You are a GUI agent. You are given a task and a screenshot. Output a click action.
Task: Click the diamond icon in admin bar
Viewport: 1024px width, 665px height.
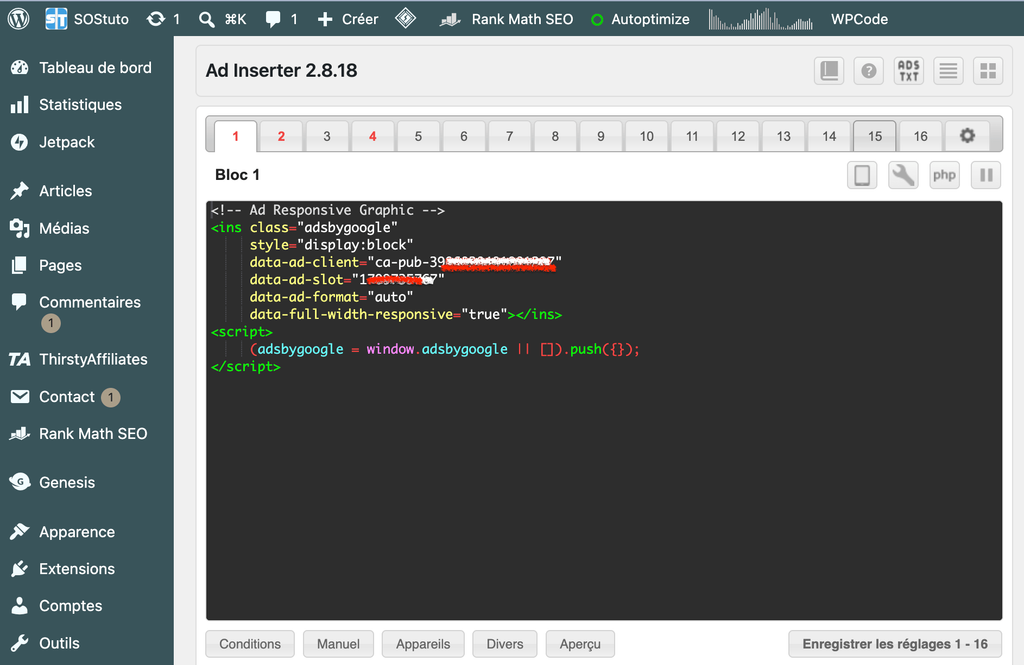tap(406, 18)
